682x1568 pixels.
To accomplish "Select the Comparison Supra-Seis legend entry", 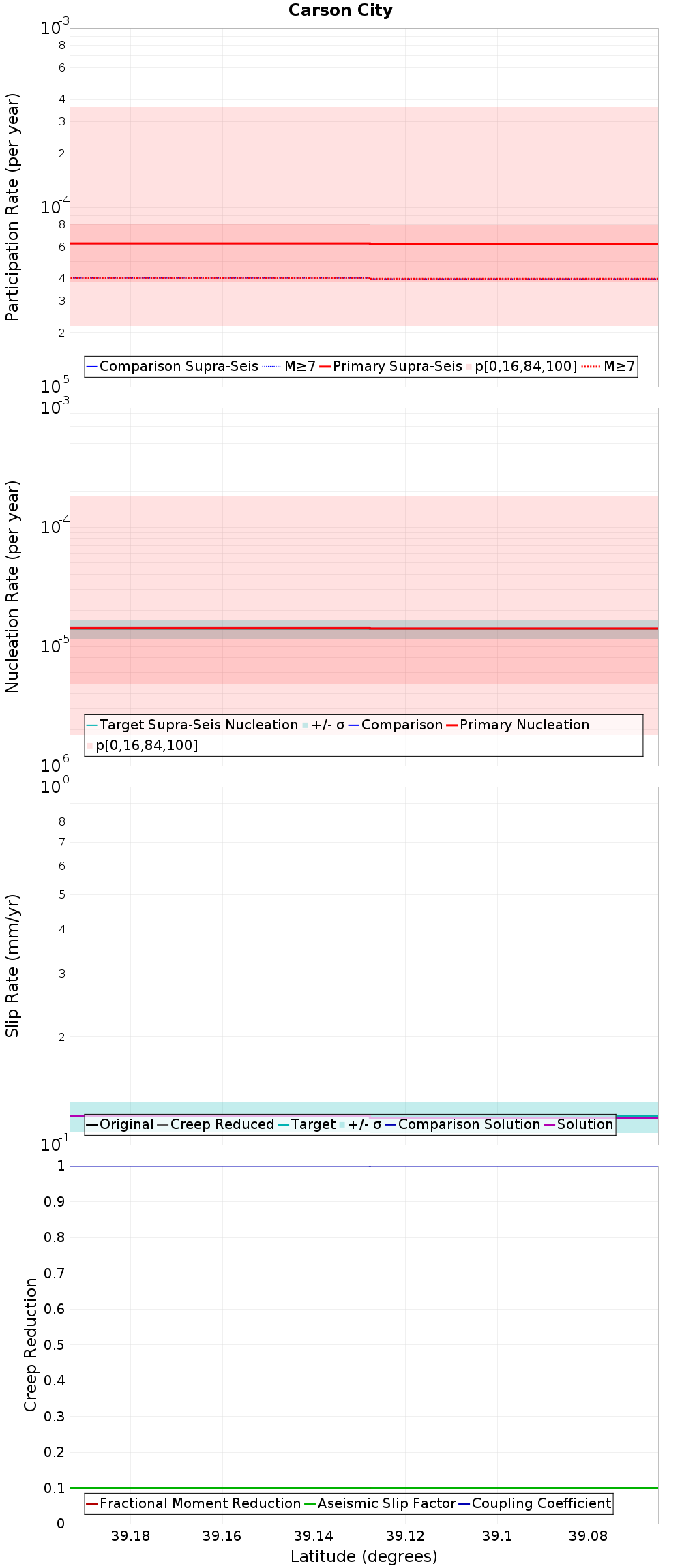I will pyautogui.click(x=173, y=366).
